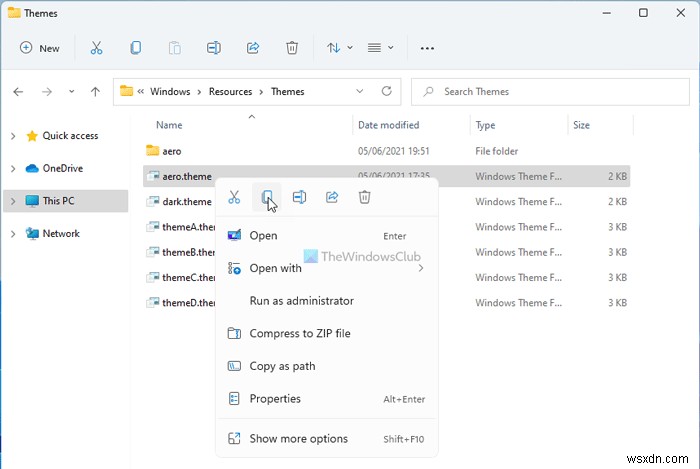Click the Share icon in the top toolbar

click(253, 48)
